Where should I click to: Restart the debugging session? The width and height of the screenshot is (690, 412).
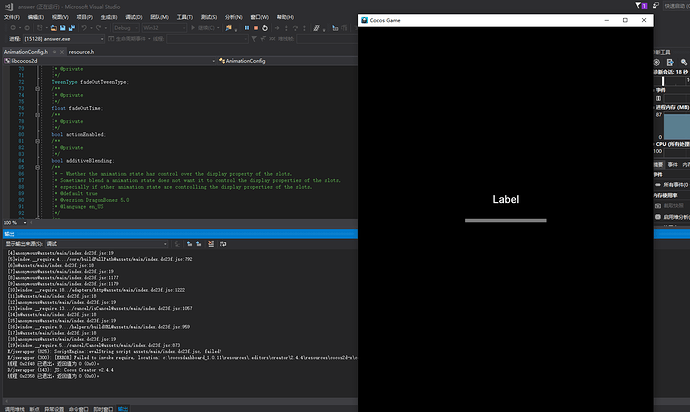coord(265,28)
